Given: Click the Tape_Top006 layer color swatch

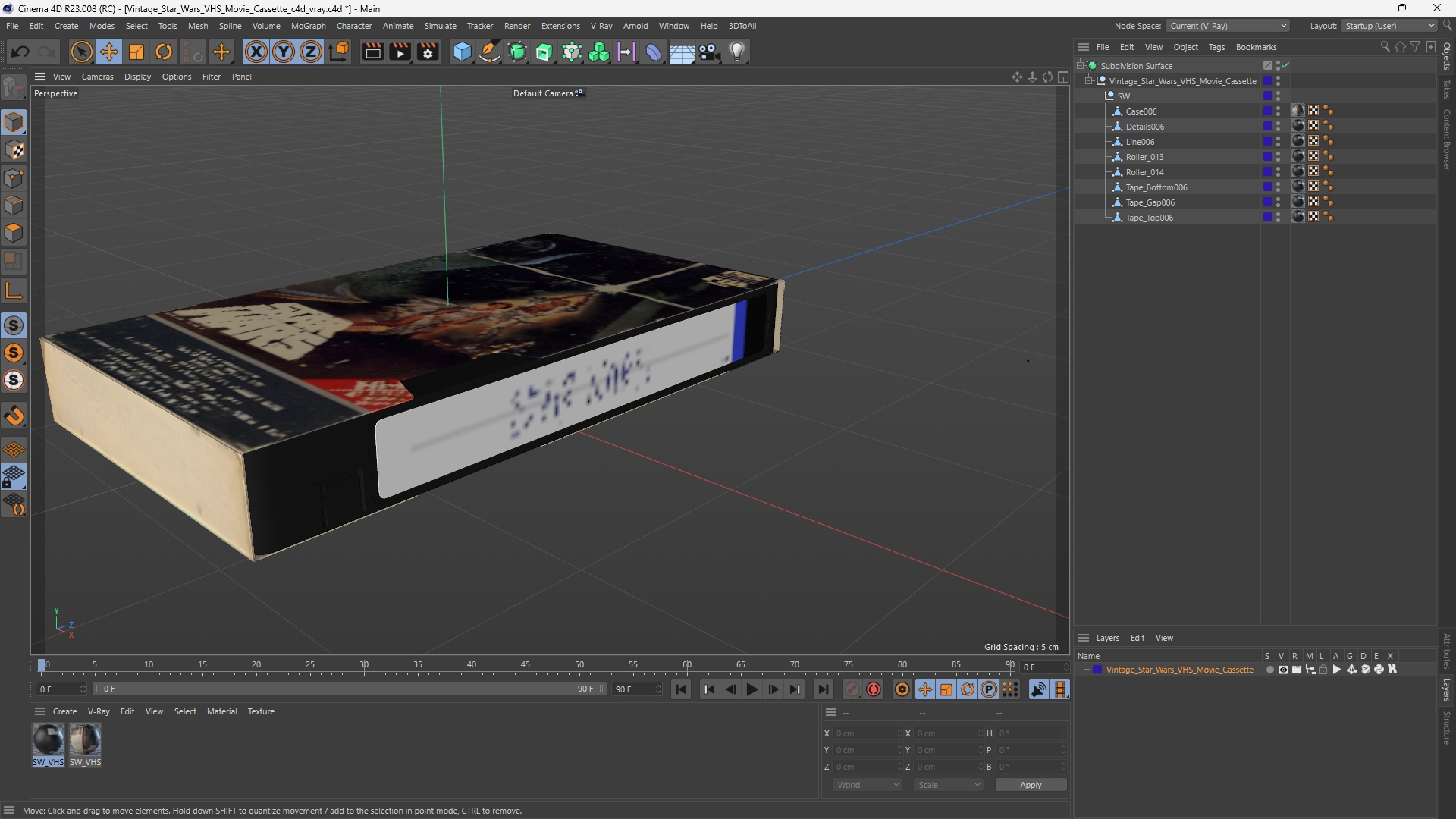Looking at the screenshot, I should (1267, 218).
